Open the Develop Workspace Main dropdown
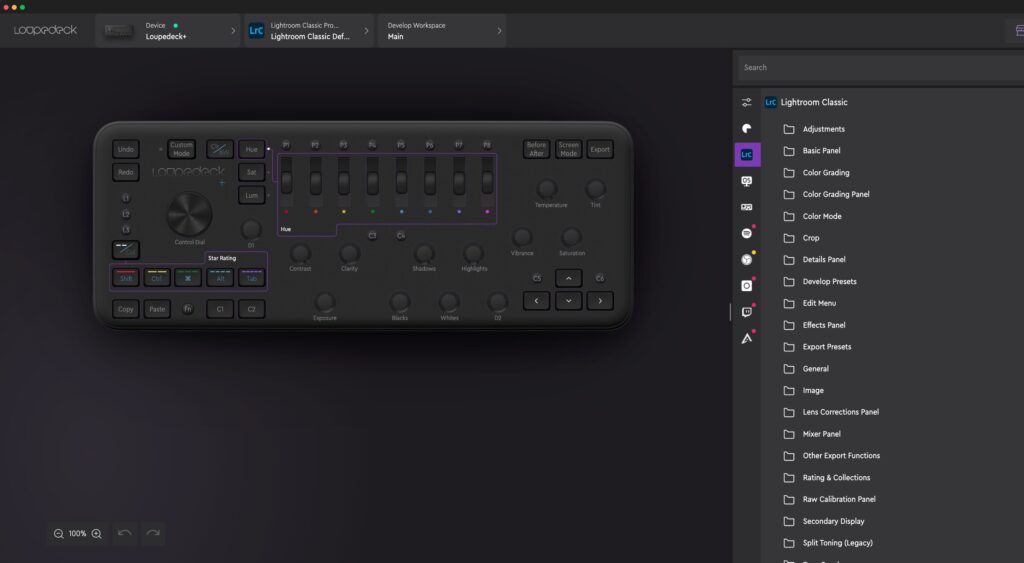Screen dimensions: 1024x563 click(442, 31)
